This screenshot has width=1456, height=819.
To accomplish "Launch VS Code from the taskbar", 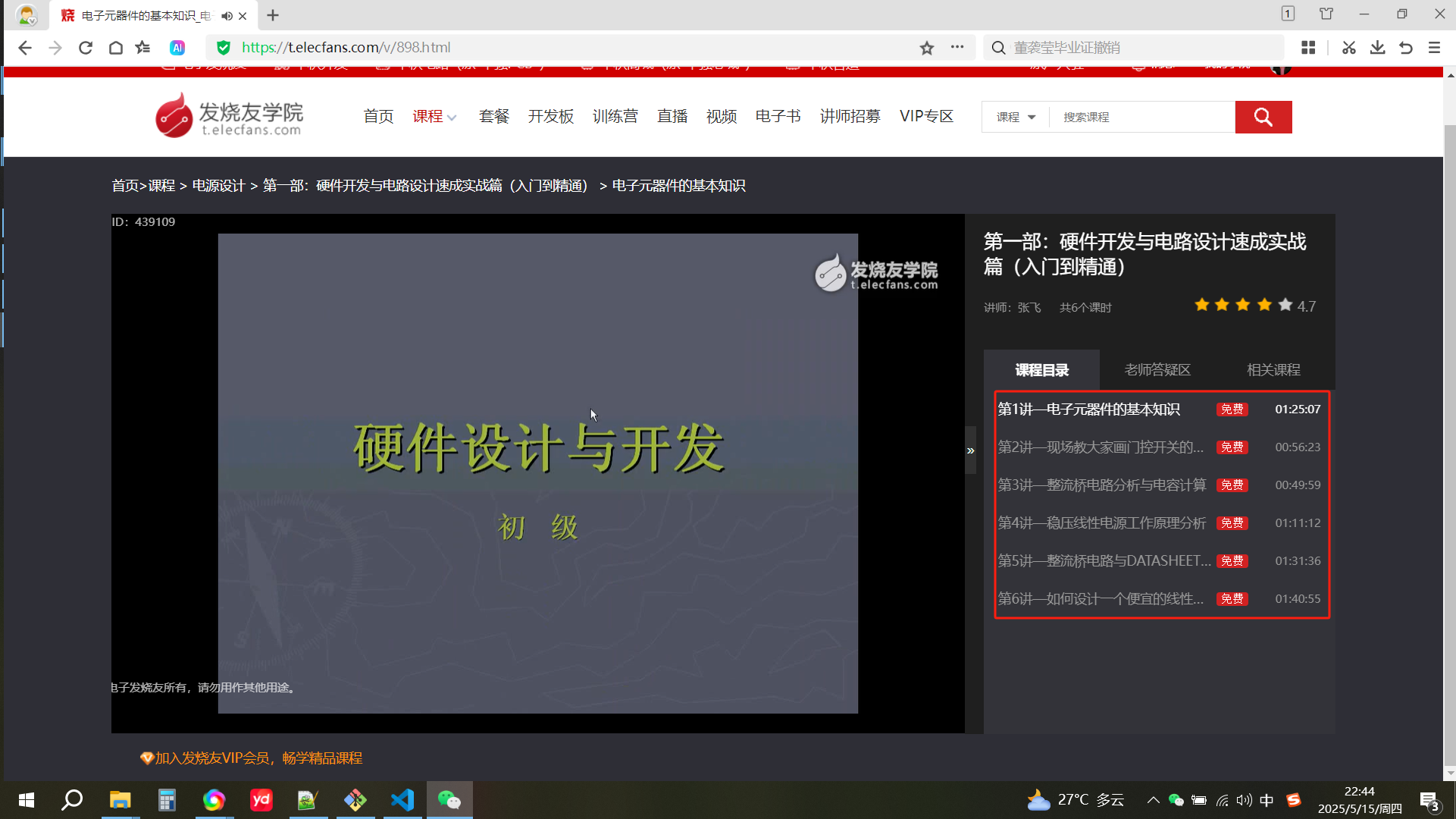I will pyautogui.click(x=402, y=800).
